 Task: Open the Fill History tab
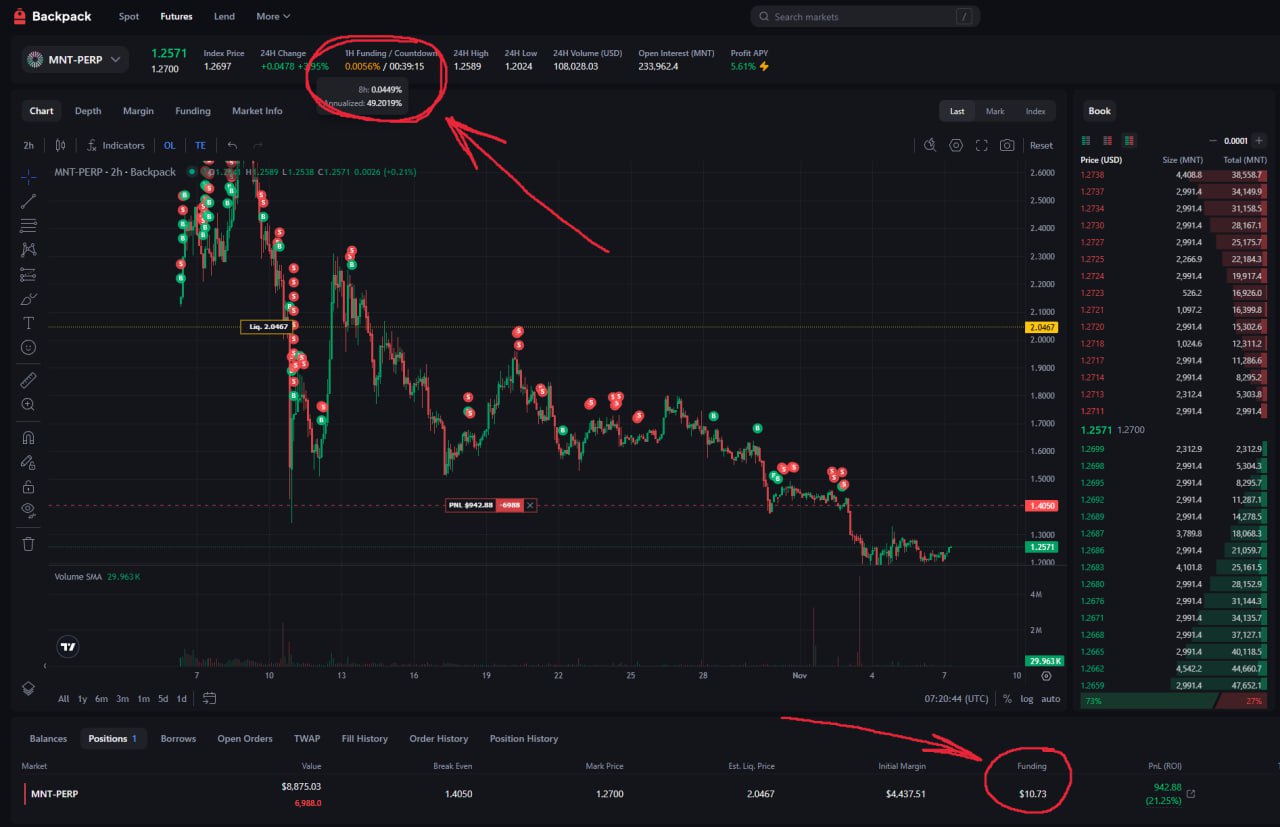coord(365,739)
